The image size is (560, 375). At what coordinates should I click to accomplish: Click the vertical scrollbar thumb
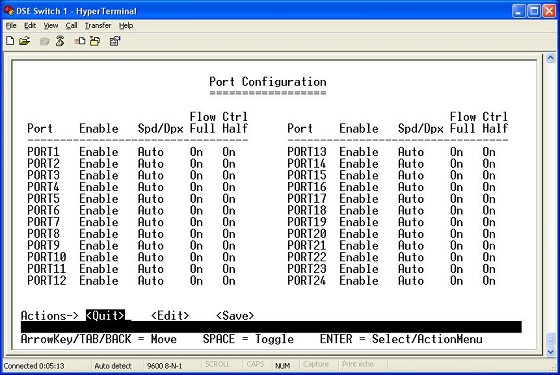[550, 340]
